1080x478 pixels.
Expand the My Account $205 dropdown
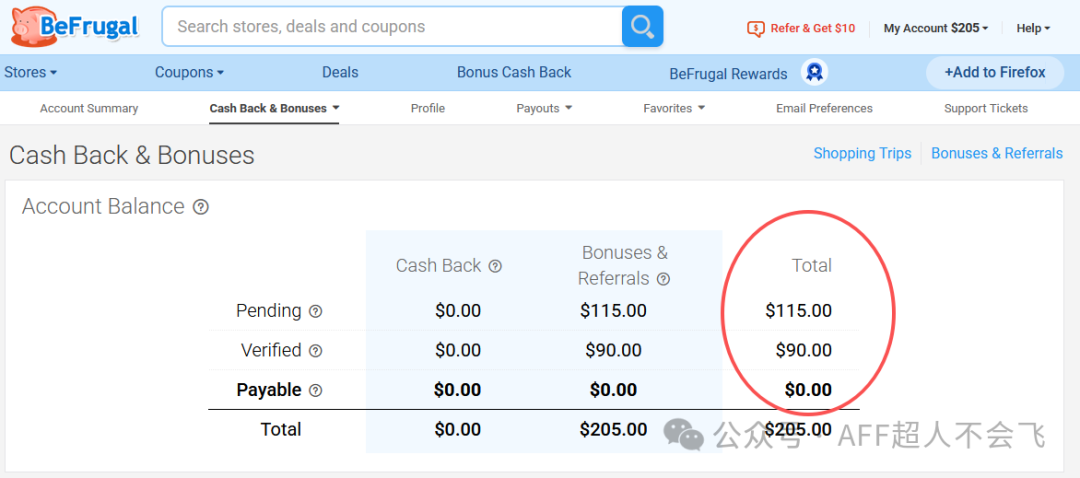point(935,28)
